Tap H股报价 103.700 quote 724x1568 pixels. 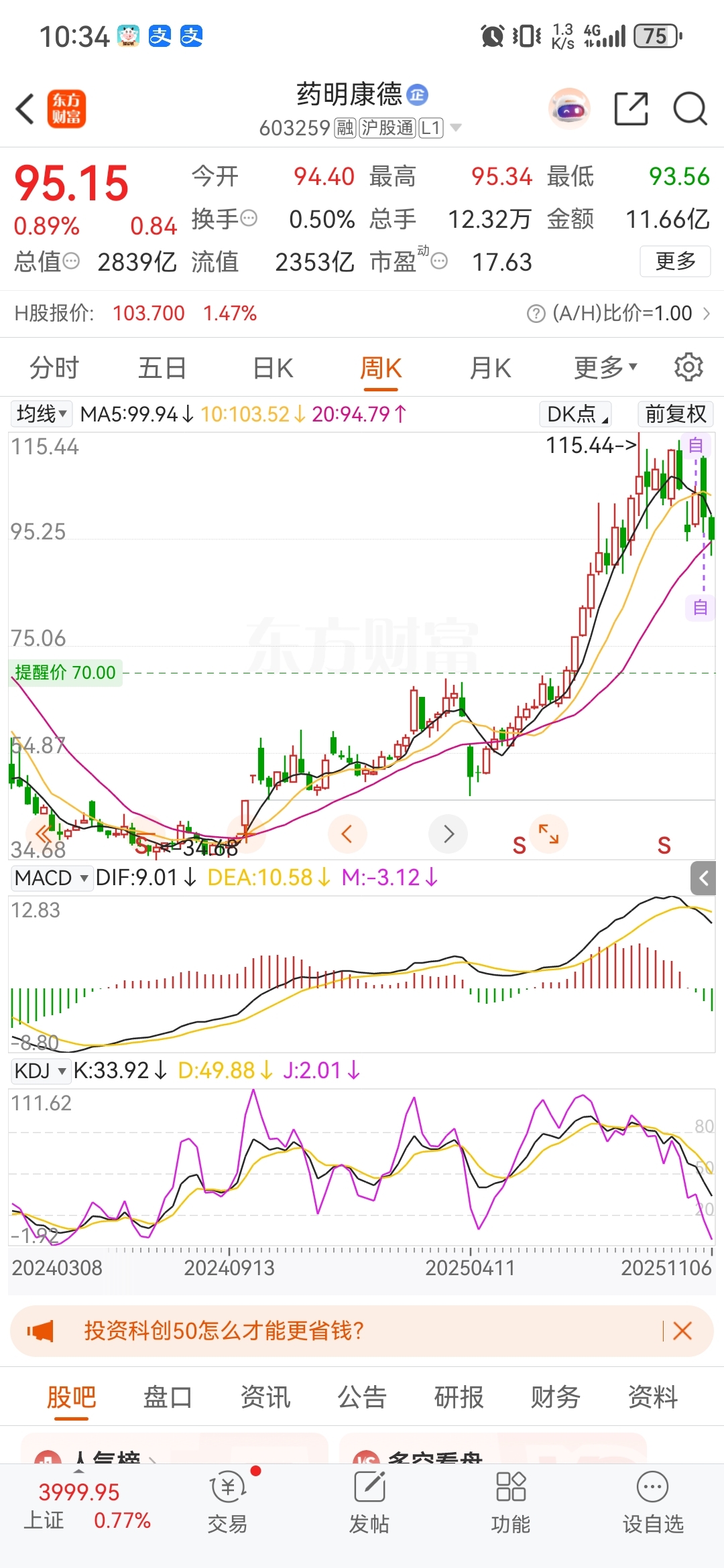[x=148, y=314]
